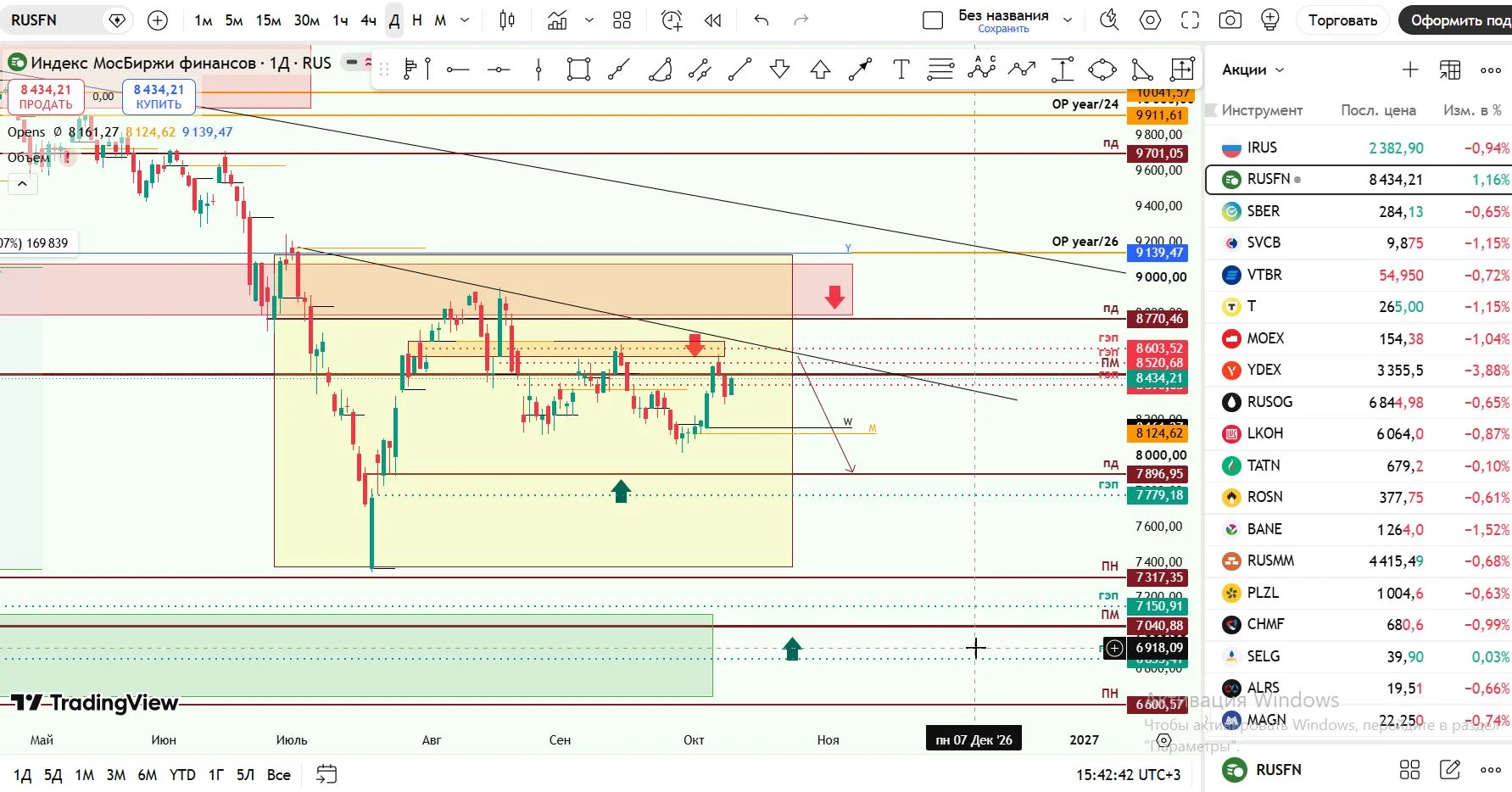
Task: Select the rectangle drawing tool
Action: point(578,70)
